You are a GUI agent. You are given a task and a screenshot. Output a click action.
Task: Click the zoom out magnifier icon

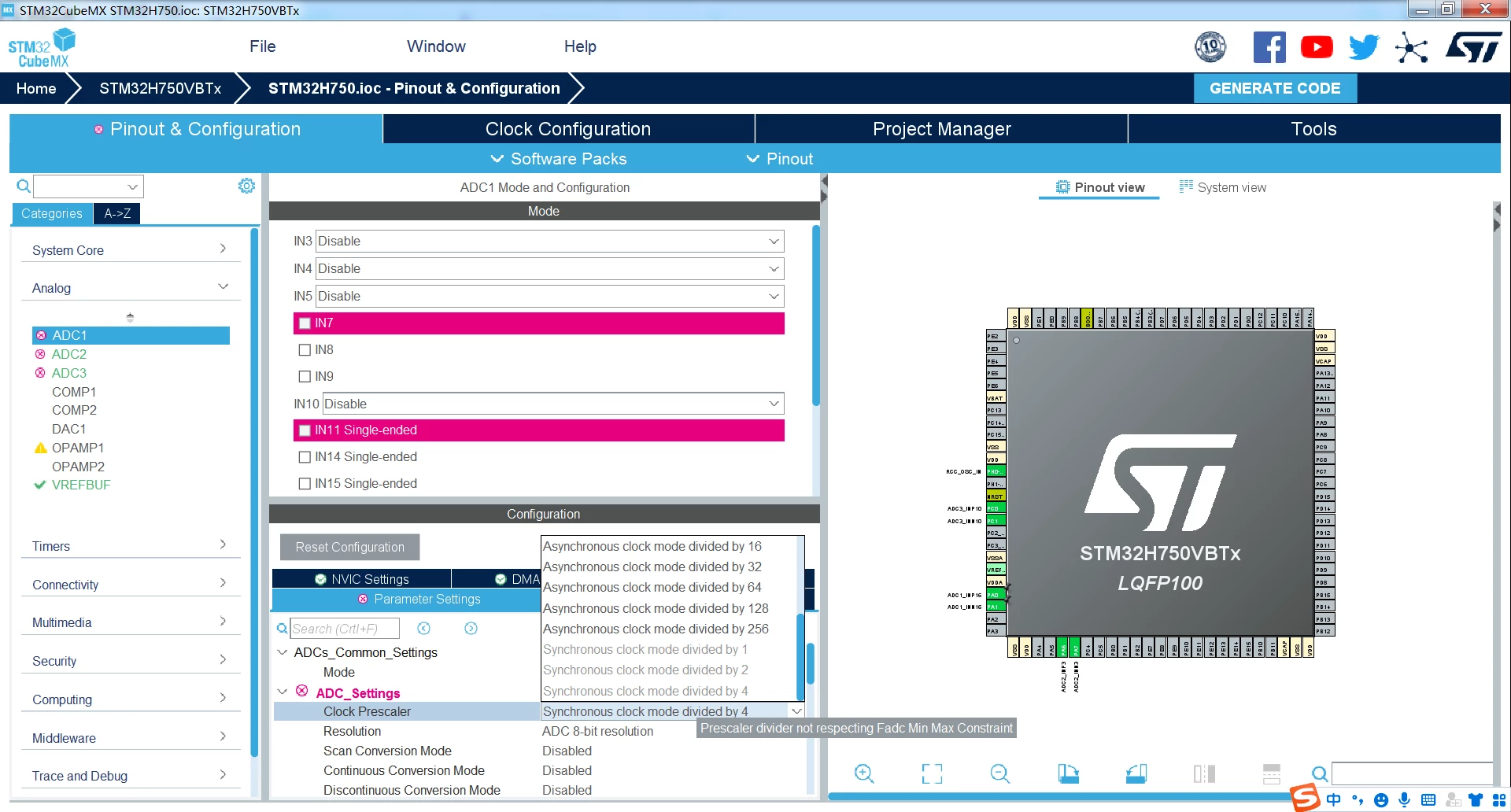999,773
